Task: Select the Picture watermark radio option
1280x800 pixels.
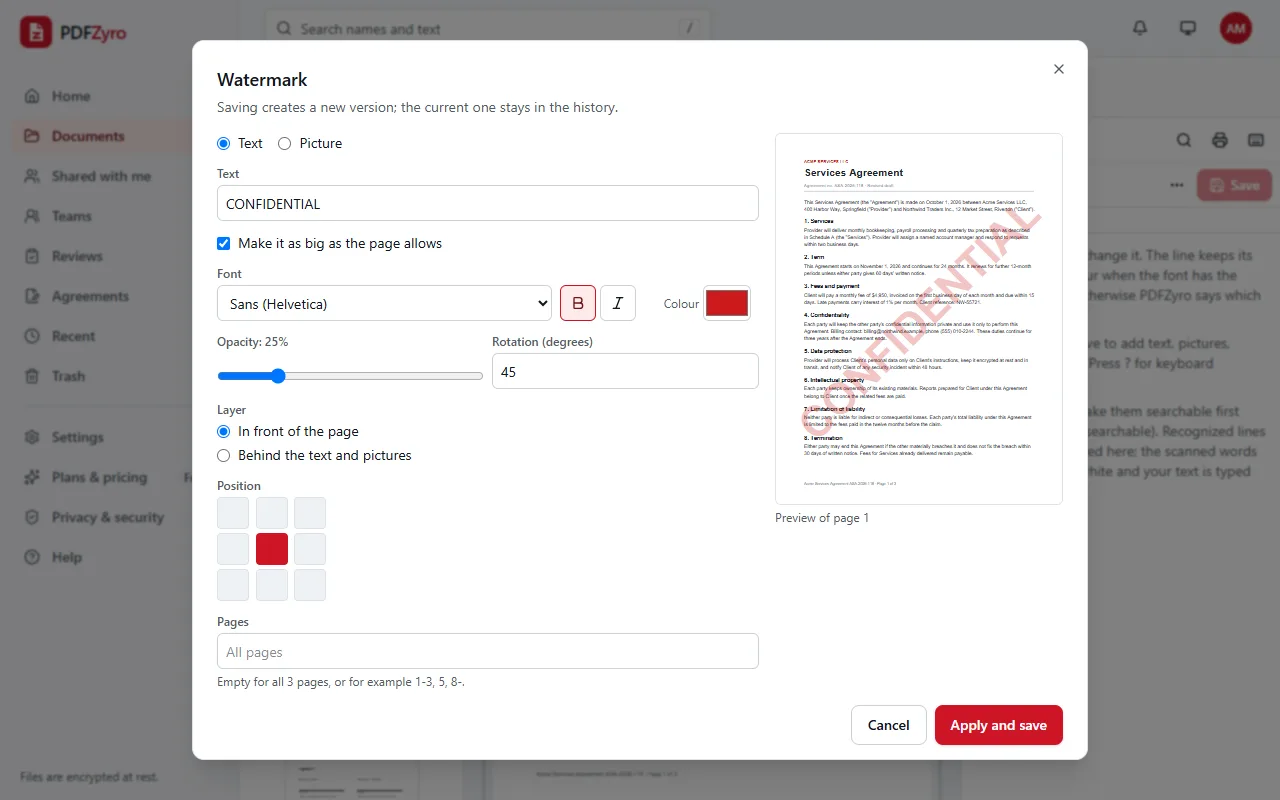Action: click(284, 143)
